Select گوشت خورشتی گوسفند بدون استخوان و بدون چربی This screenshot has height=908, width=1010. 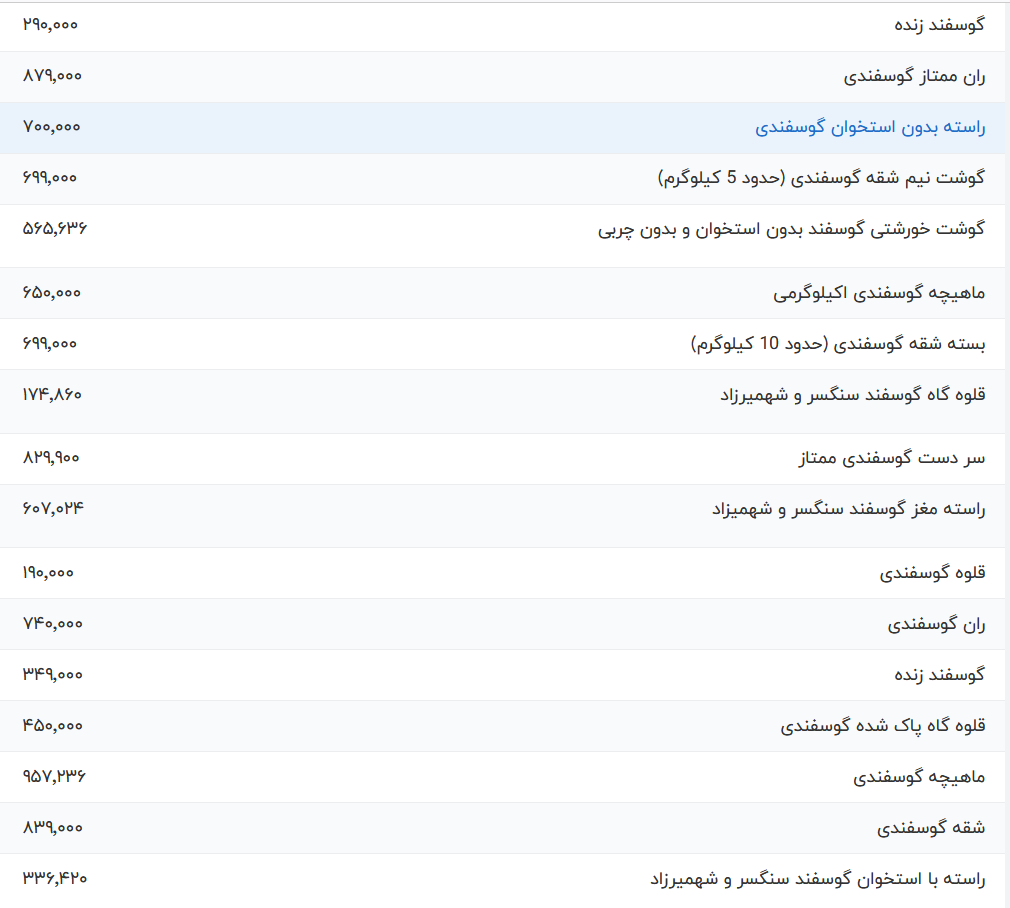pyautogui.click(x=791, y=229)
